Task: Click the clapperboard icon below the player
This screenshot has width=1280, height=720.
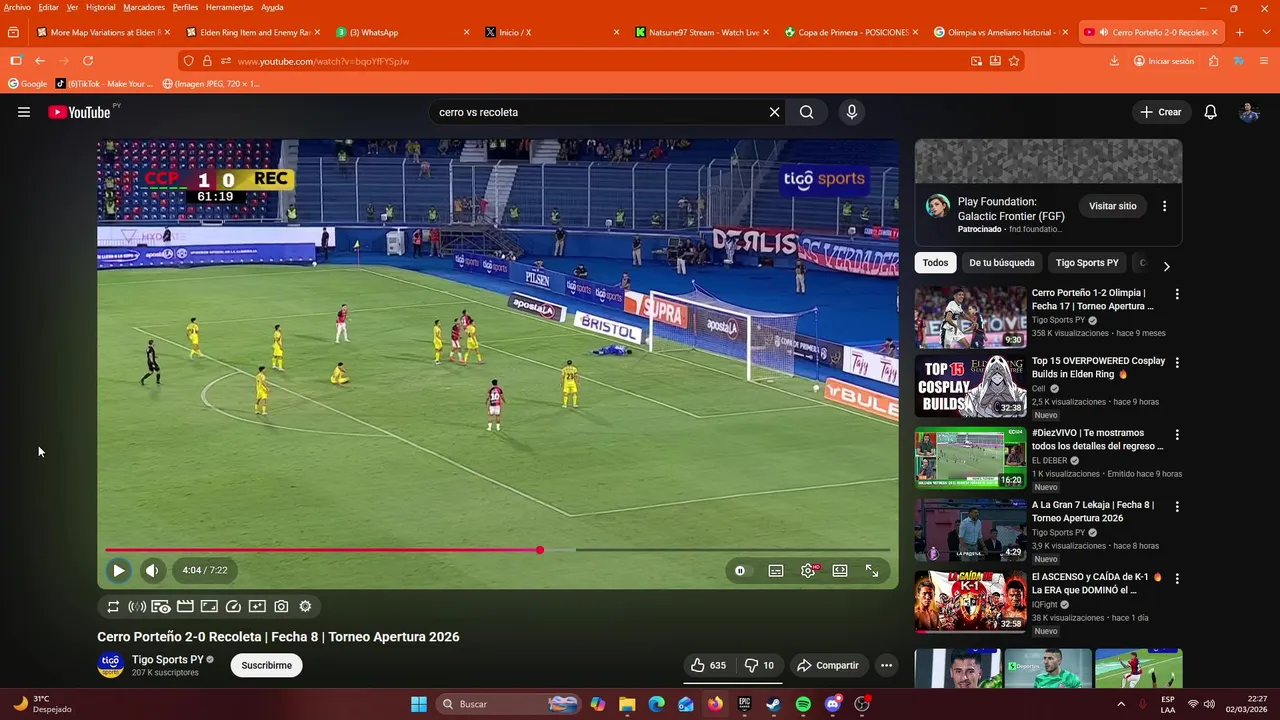Action: (x=185, y=606)
